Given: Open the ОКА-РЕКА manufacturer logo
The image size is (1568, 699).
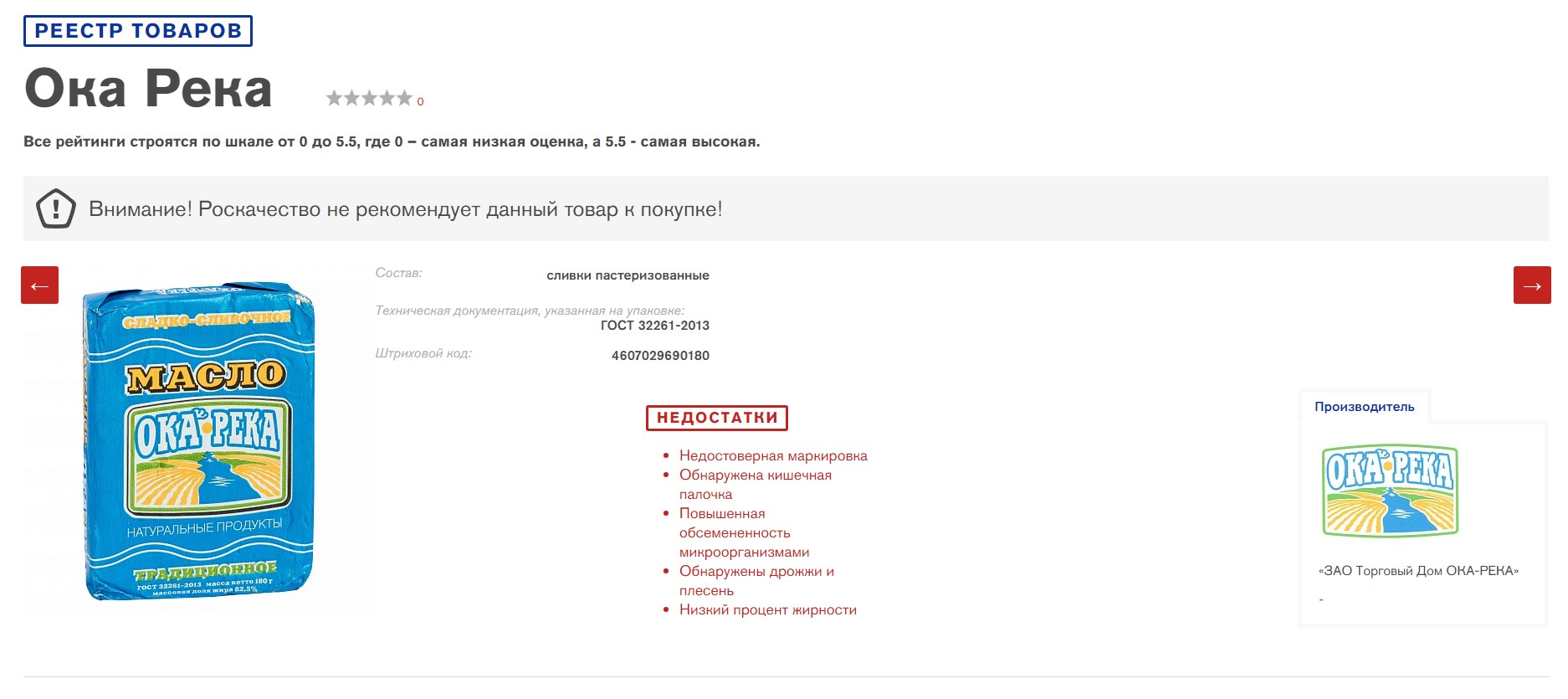Looking at the screenshot, I should (x=1391, y=491).
